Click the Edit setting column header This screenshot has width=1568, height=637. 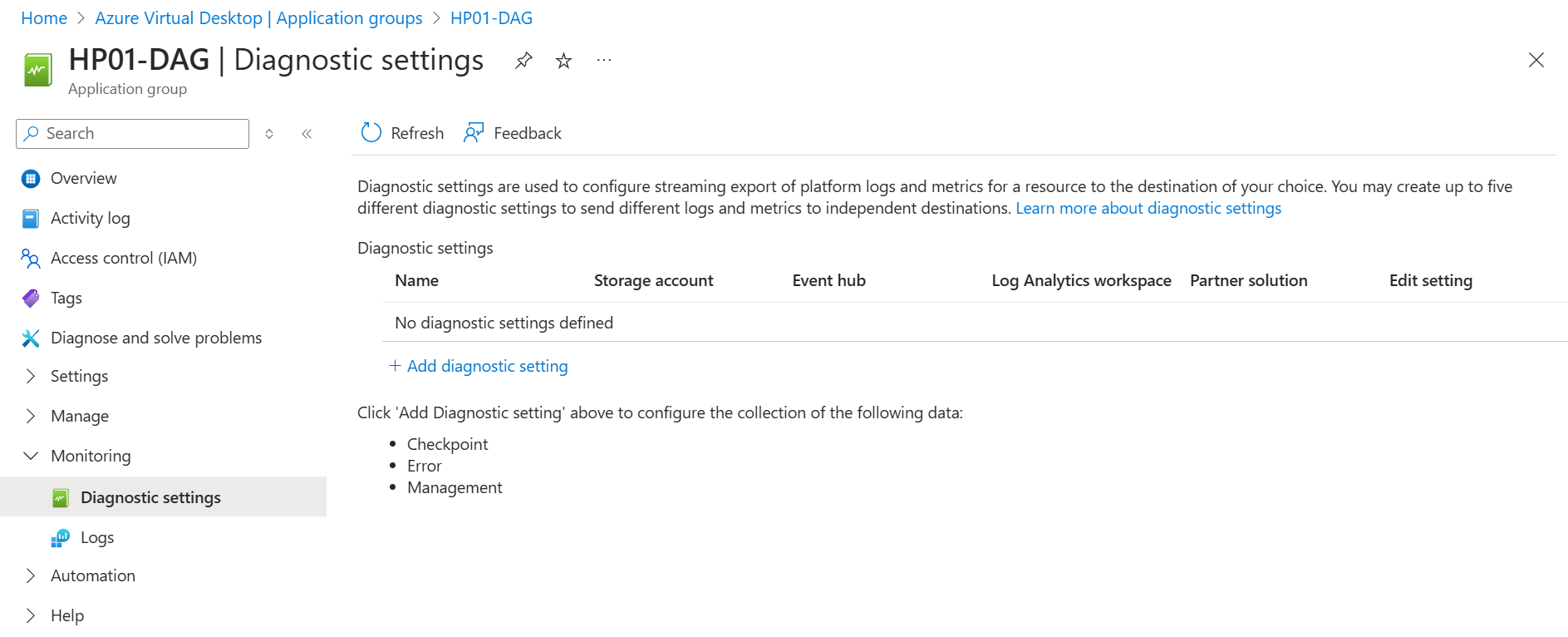pyautogui.click(x=1431, y=281)
